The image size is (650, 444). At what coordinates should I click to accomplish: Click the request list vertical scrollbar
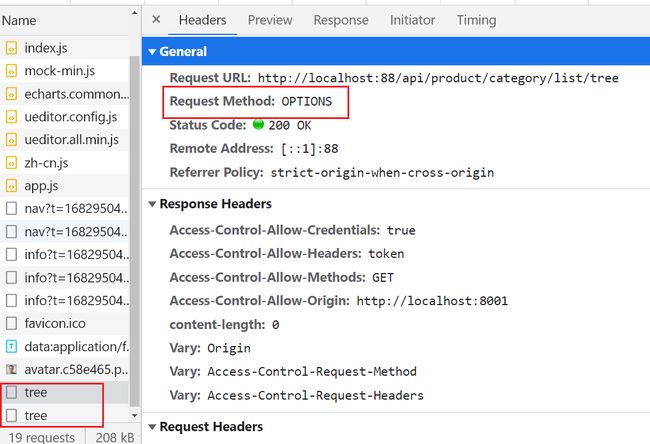tap(135, 200)
